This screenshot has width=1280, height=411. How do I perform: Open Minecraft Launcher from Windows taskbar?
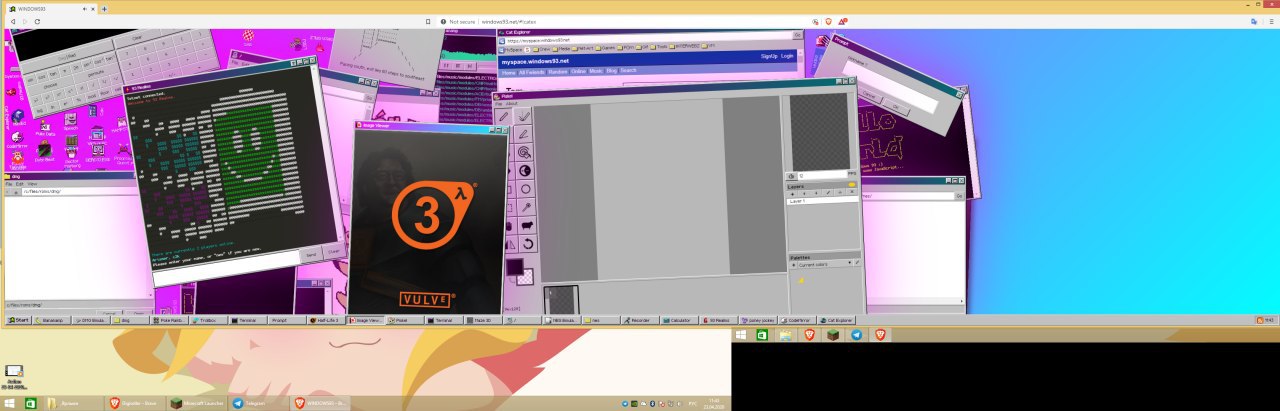pos(197,403)
